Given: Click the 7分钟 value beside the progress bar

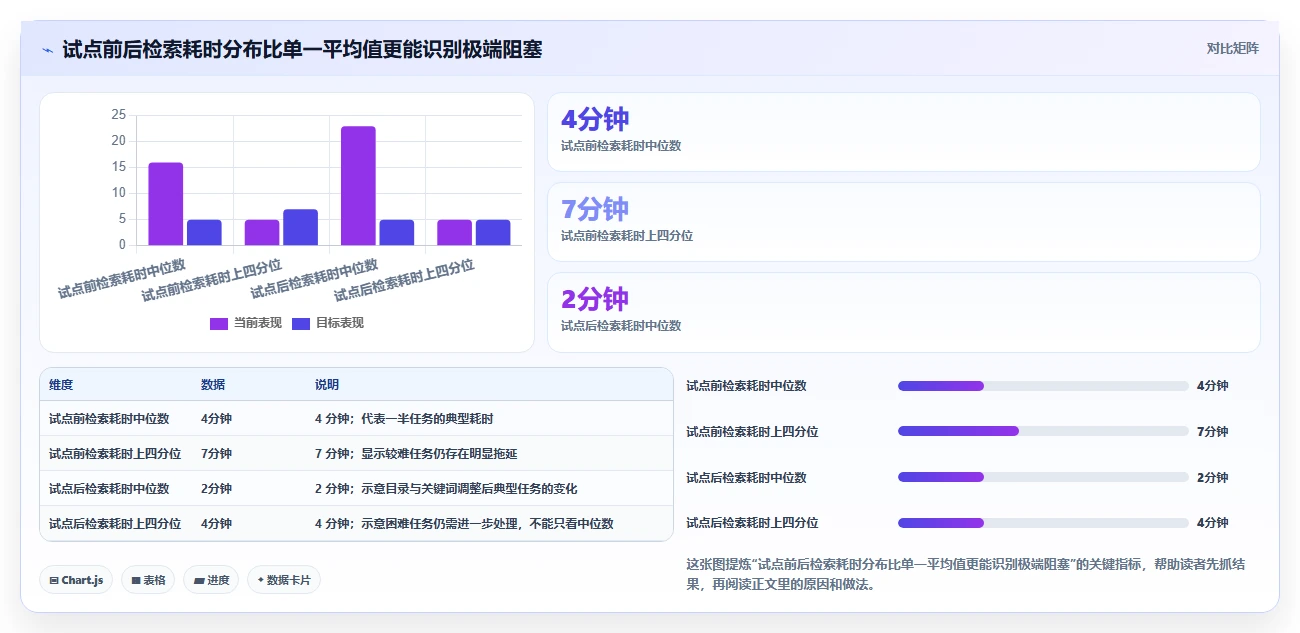Looking at the screenshot, I should tap(1212, 431).
